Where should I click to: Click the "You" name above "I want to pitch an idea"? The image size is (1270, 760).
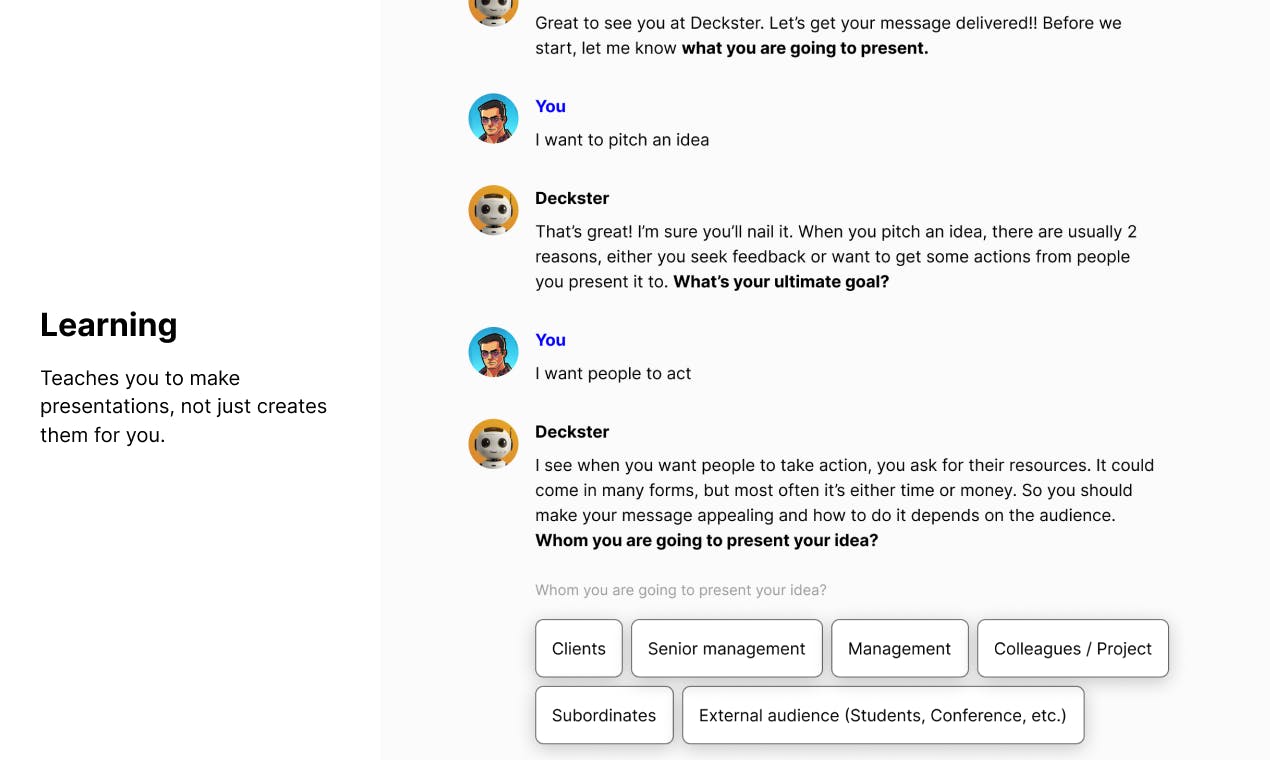(550, 106)
